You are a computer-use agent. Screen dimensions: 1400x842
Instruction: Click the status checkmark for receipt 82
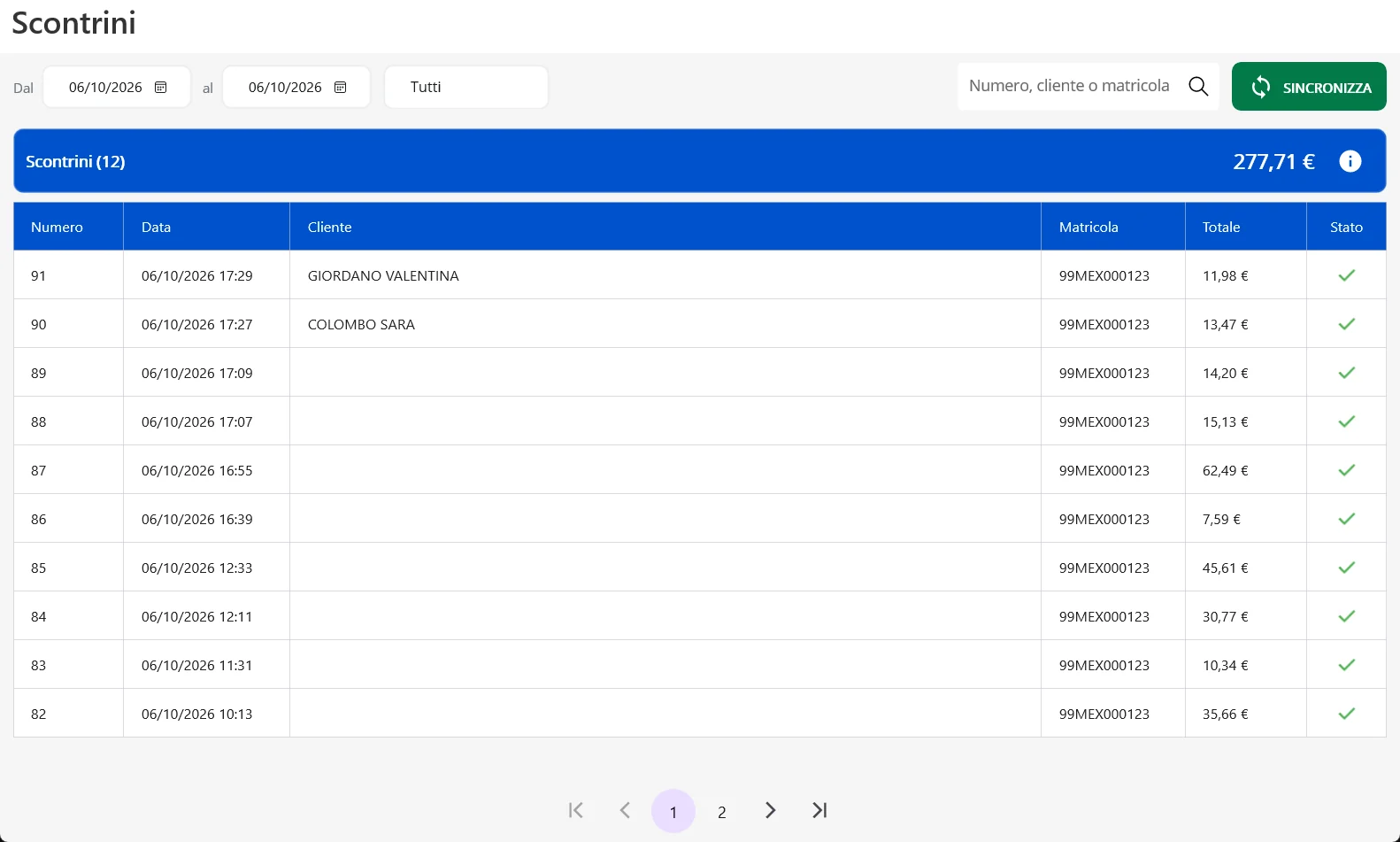point(1346,714)
